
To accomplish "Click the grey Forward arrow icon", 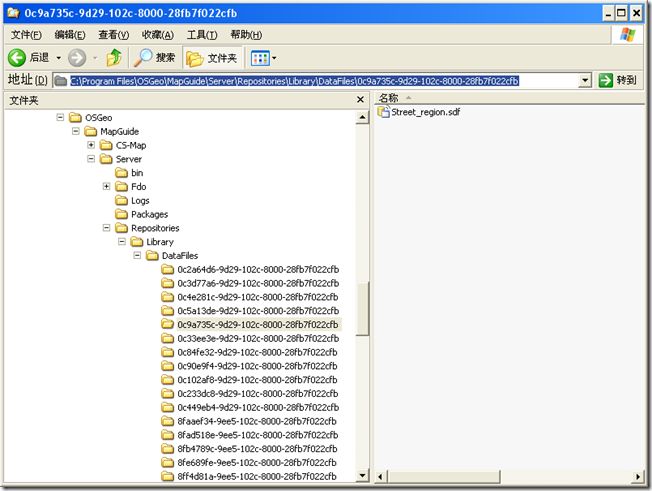I will coord(77,58).
